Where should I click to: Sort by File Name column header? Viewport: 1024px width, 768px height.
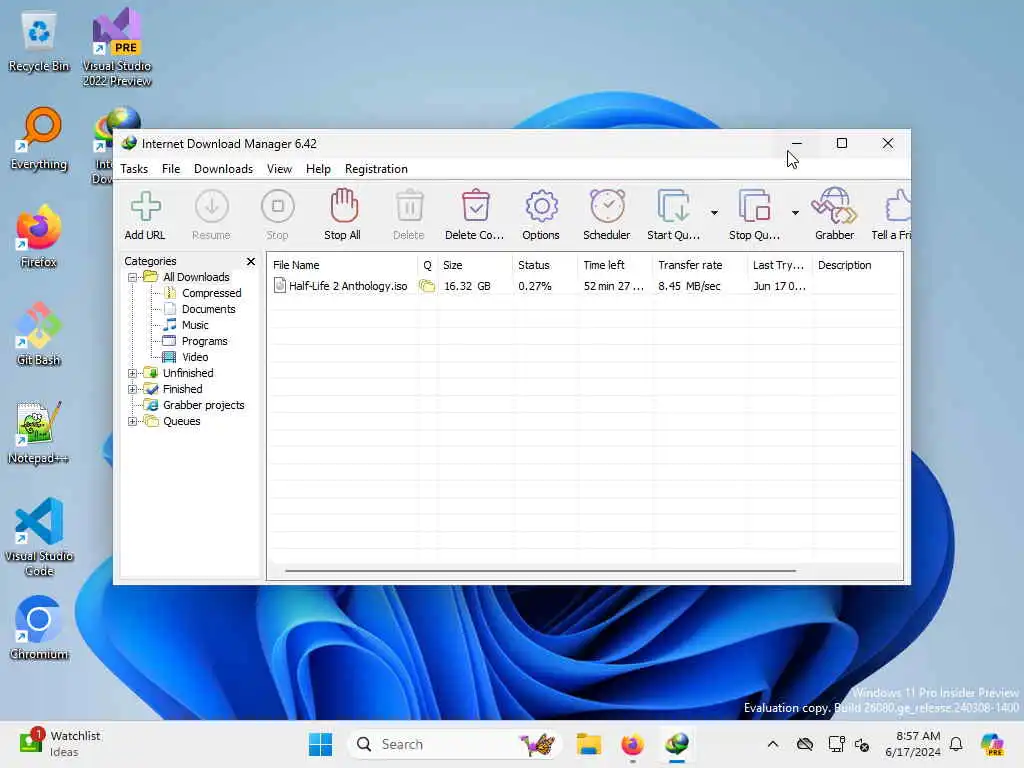click(342, 265)
